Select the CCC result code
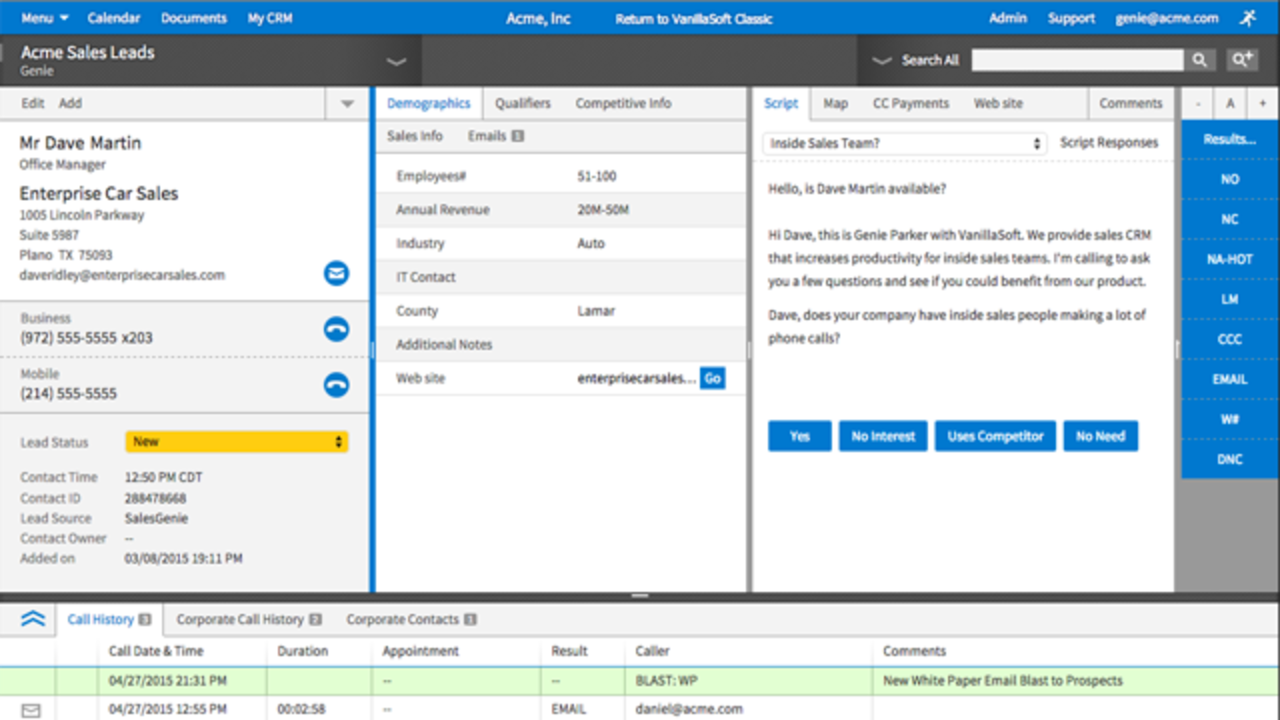 (x=1230, y=339)
